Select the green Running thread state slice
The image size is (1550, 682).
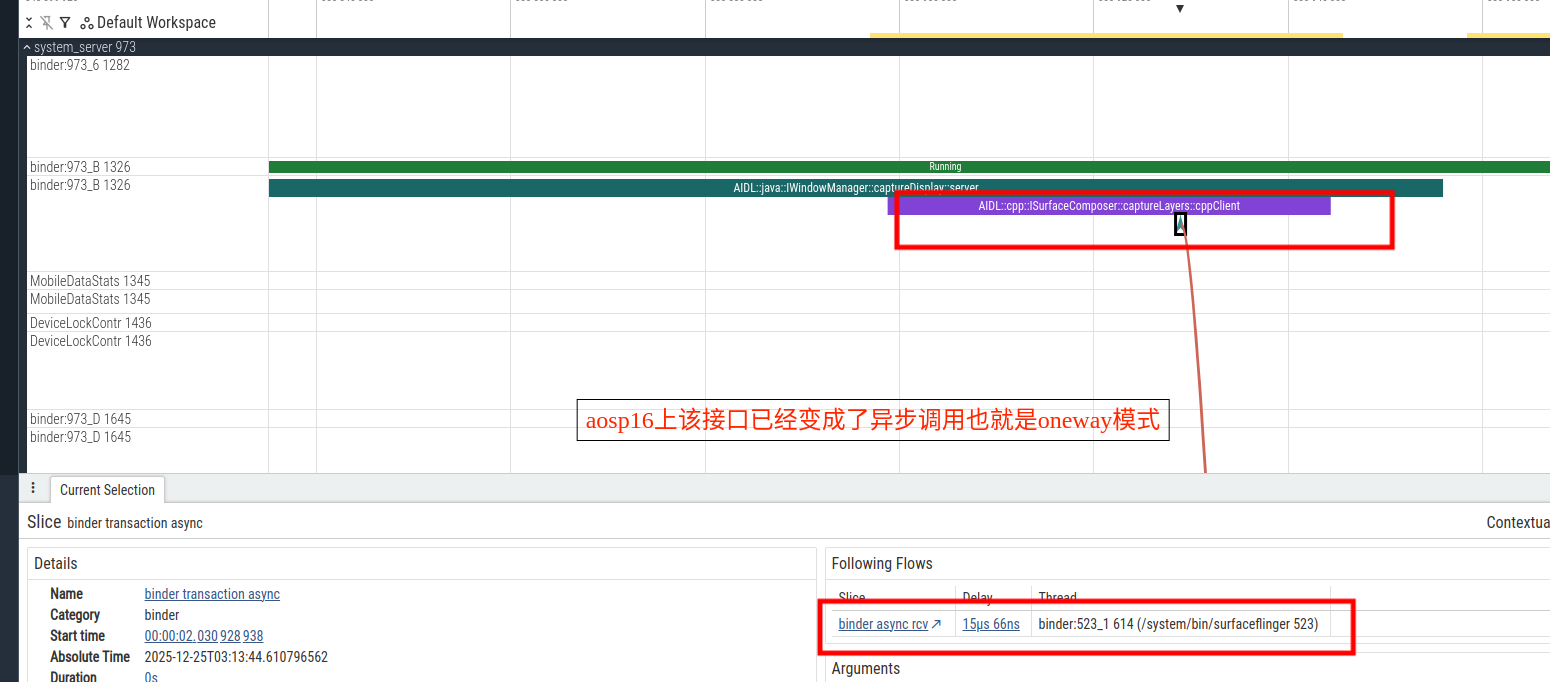(909, 167)
